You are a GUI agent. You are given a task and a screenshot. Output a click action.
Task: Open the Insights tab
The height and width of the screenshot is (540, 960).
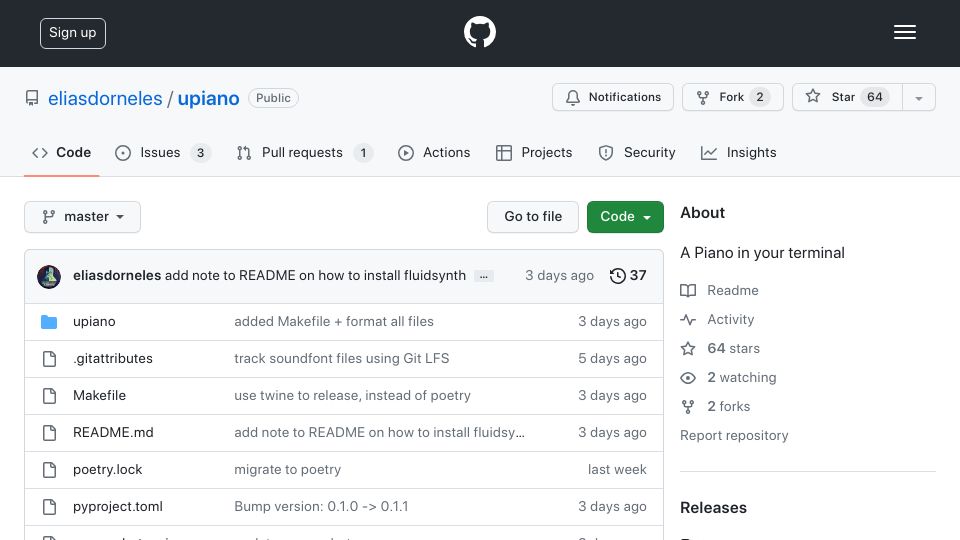coord(738,152)
